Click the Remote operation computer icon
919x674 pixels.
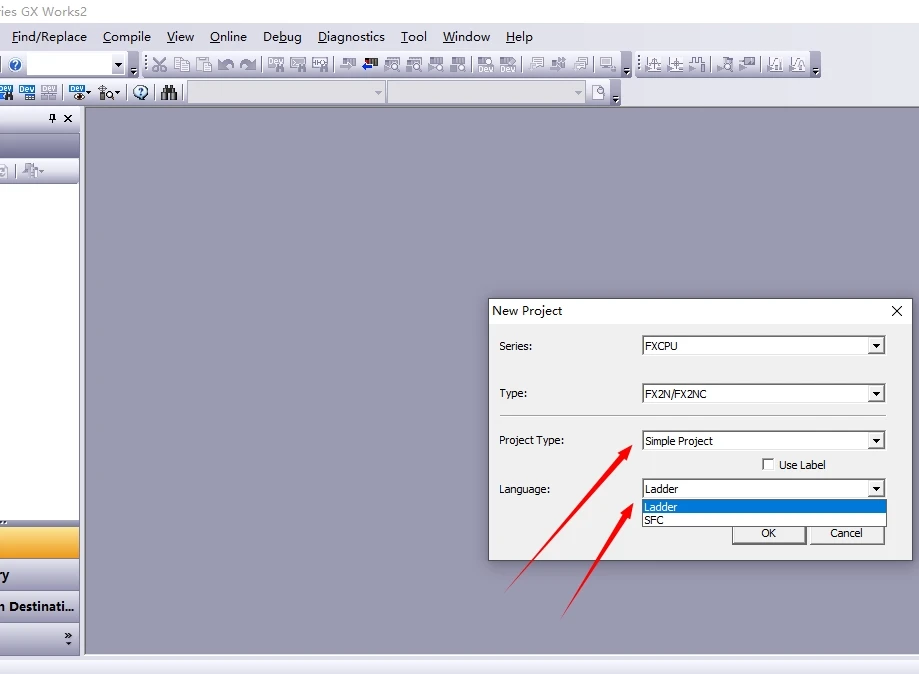tap(607, 64)
